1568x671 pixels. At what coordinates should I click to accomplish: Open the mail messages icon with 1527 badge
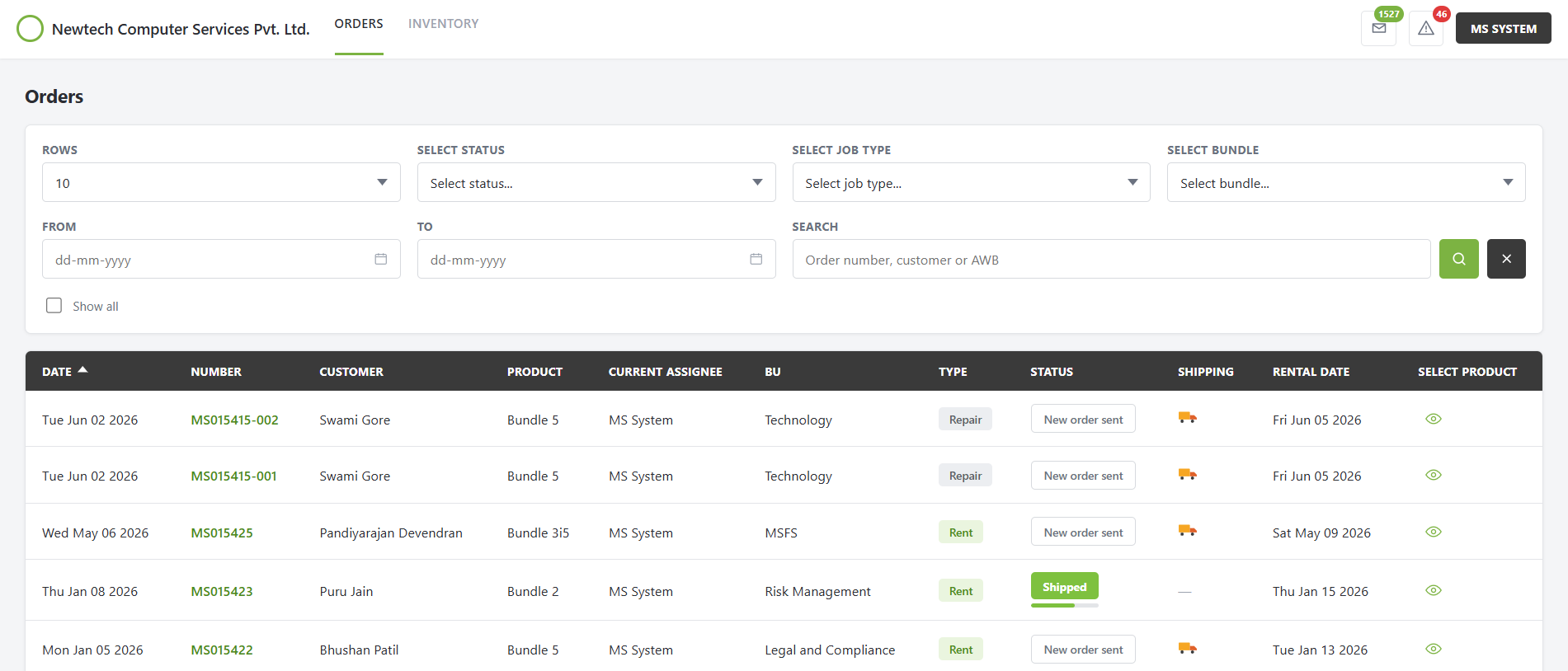[x=1378, y=29]
